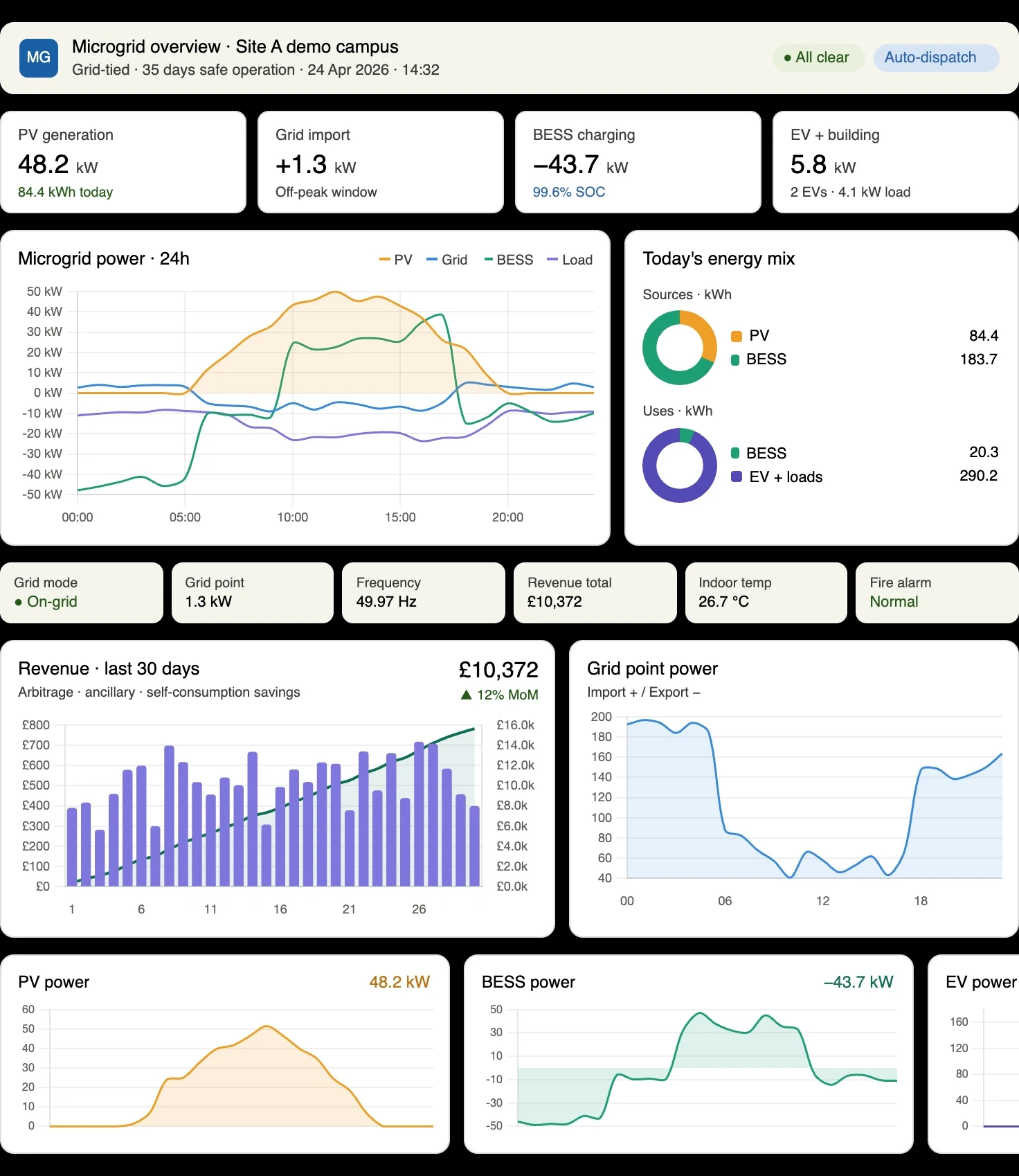Screen dimensions: 1019x1176
Task: Click the 18 label on grid point chart
Action: coord(921,901)
